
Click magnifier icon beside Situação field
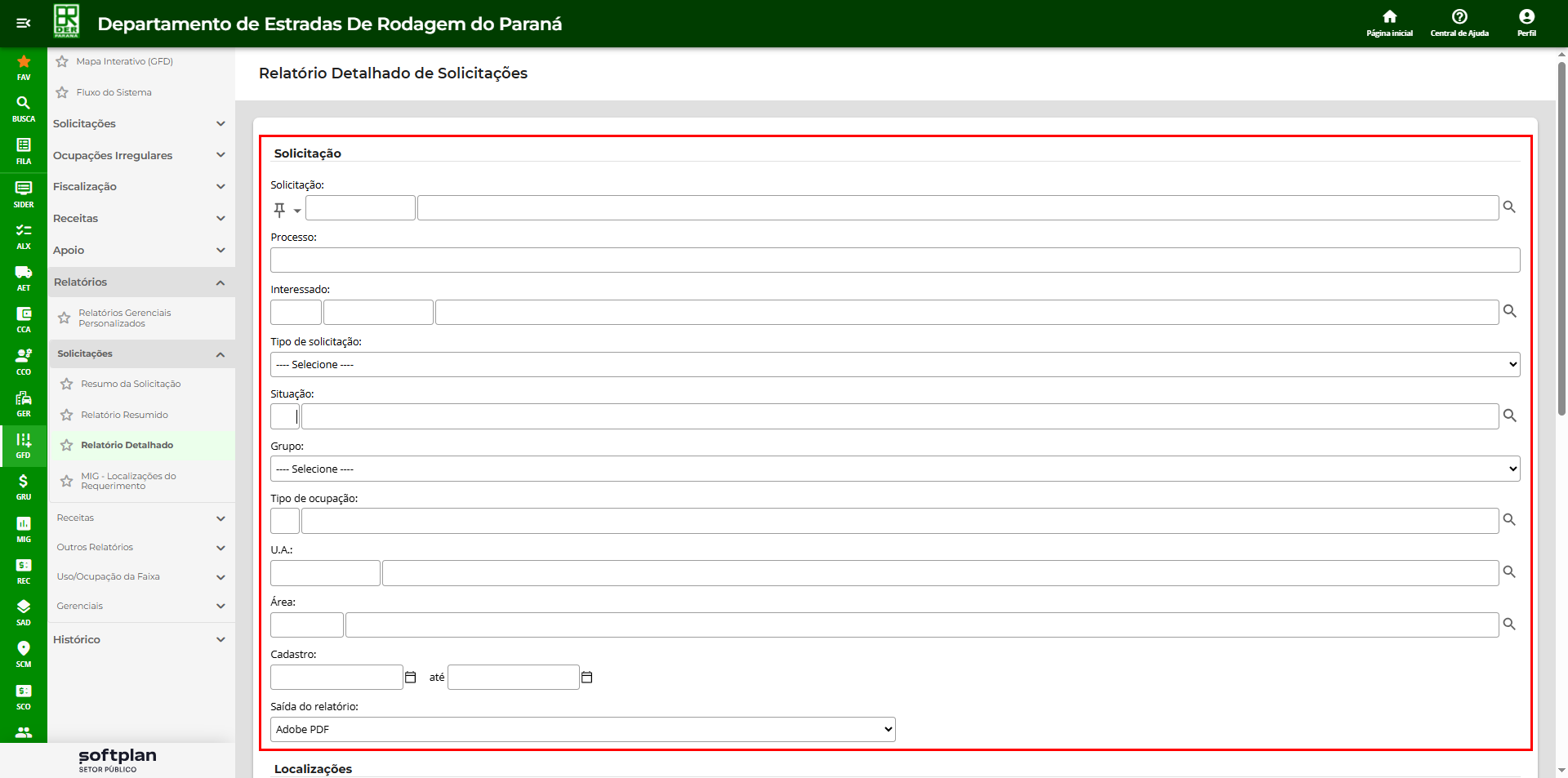pos(1509,416)
